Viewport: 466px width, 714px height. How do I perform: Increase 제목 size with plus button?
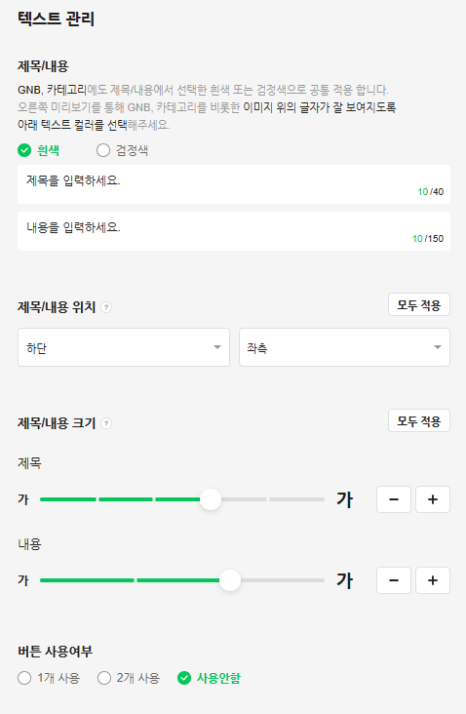pos(433,500)
